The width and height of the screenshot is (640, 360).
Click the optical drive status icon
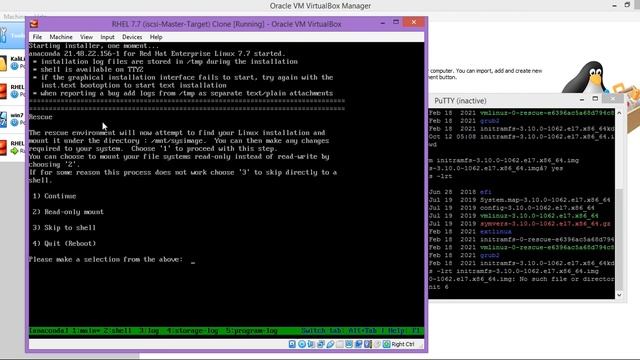(302, 344)
